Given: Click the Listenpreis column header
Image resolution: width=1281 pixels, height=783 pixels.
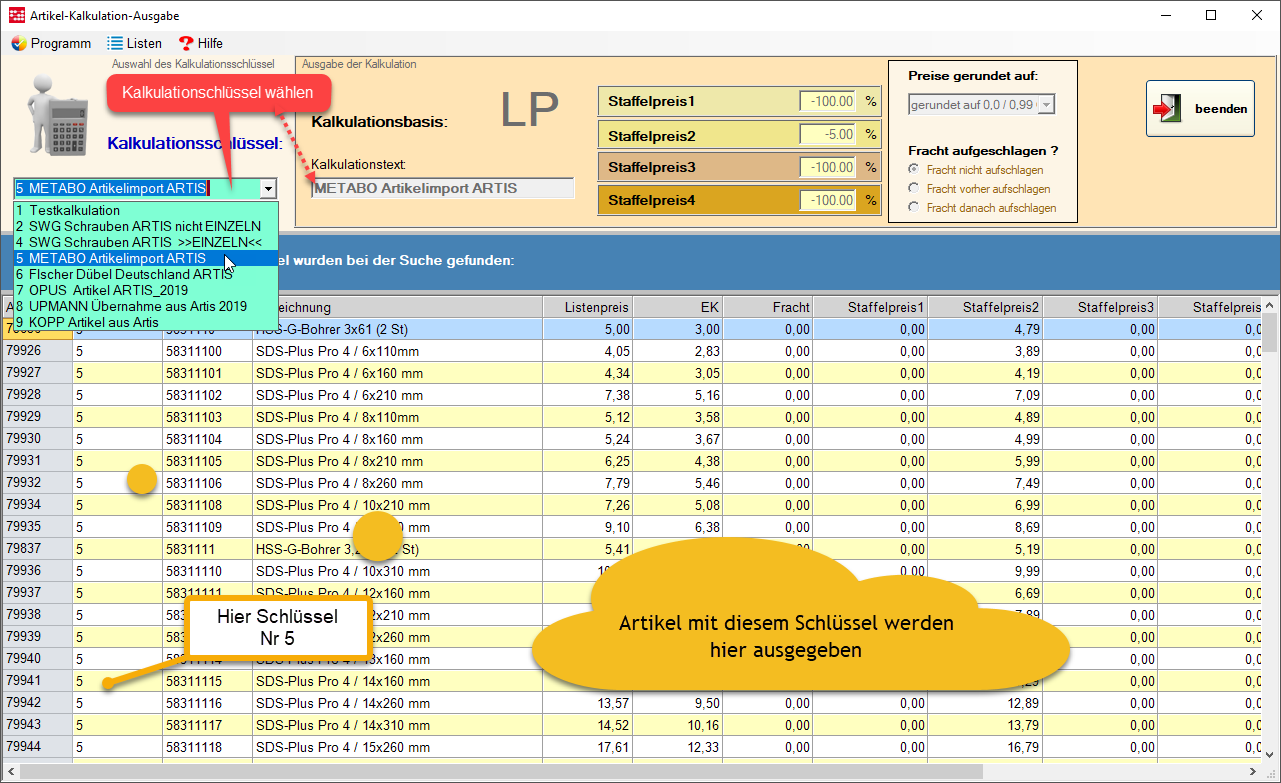Looking at the screenshot, I should click(588, 307).
